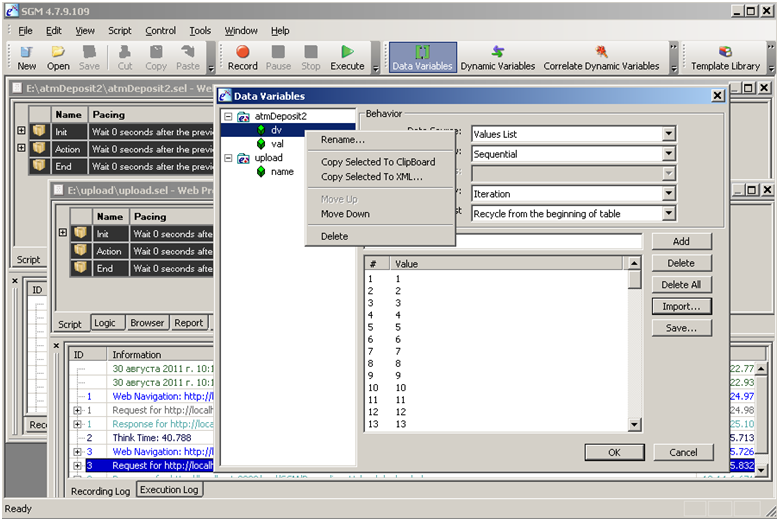Choose Rename... from the context menu
The width and height of the screenshot is (779, 521).
pyautogui.click(x=342, y=140)
